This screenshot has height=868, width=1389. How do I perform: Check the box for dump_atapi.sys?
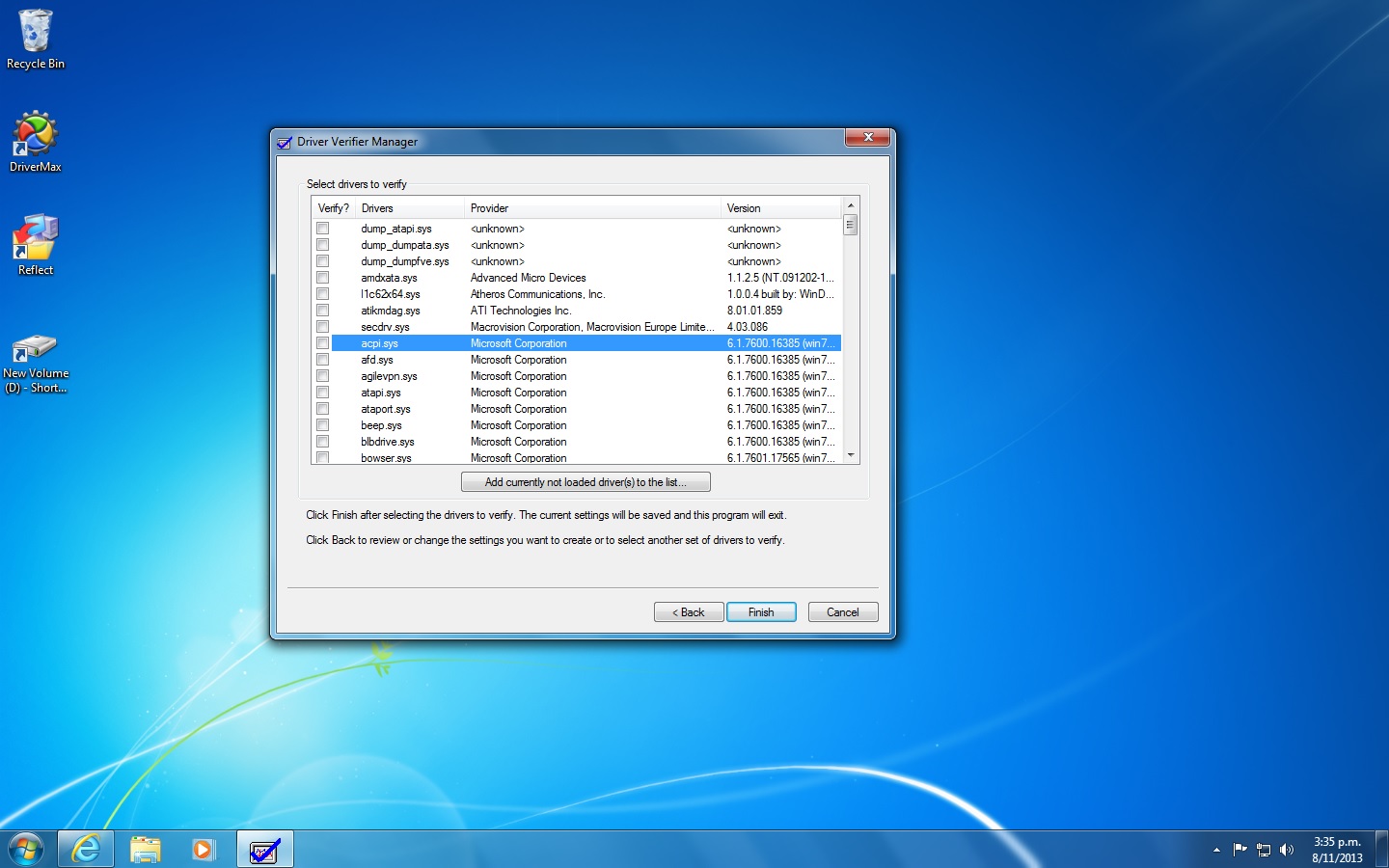pos(323,229)
